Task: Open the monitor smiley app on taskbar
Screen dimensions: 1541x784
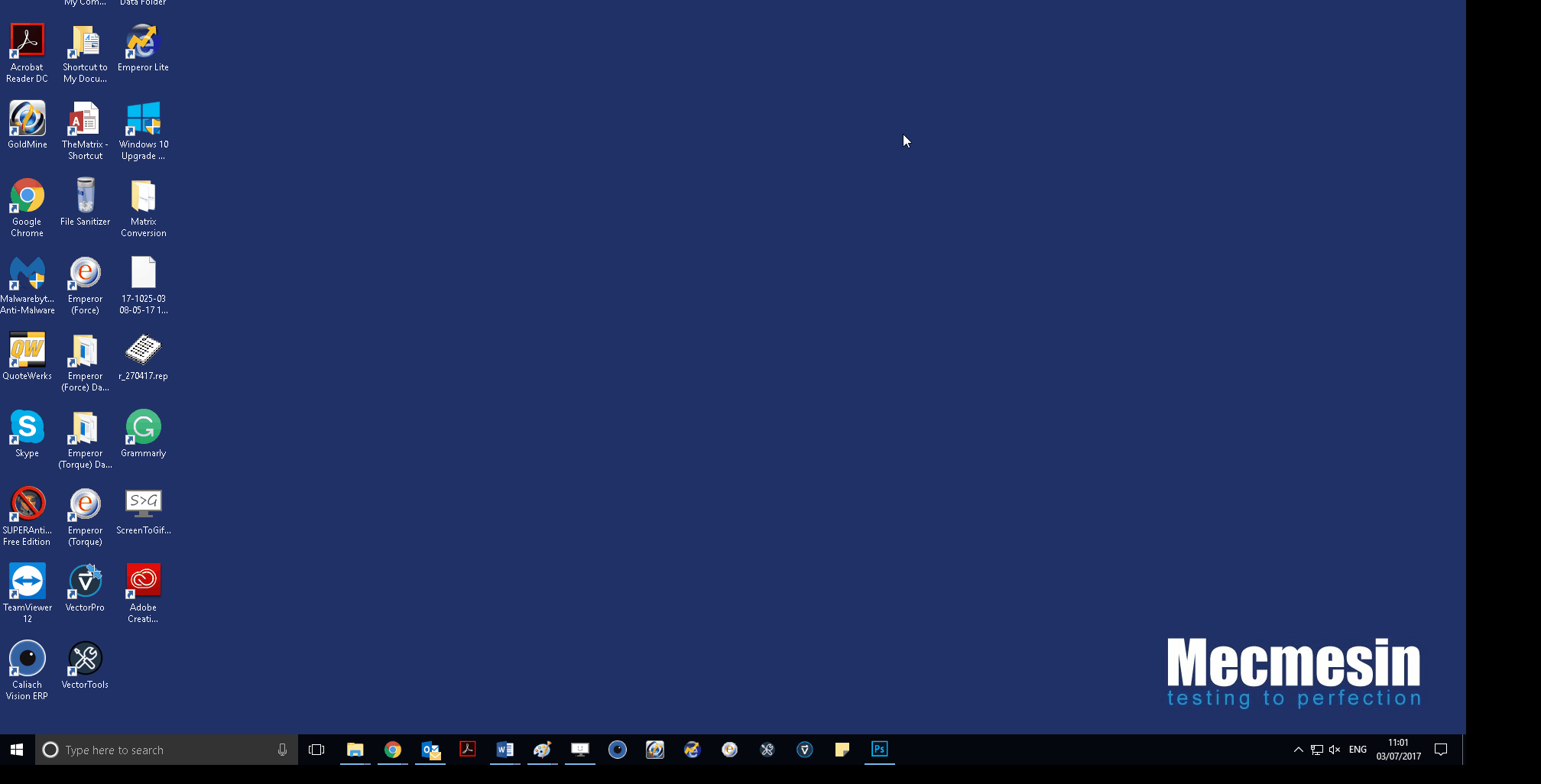Action: 580,750
